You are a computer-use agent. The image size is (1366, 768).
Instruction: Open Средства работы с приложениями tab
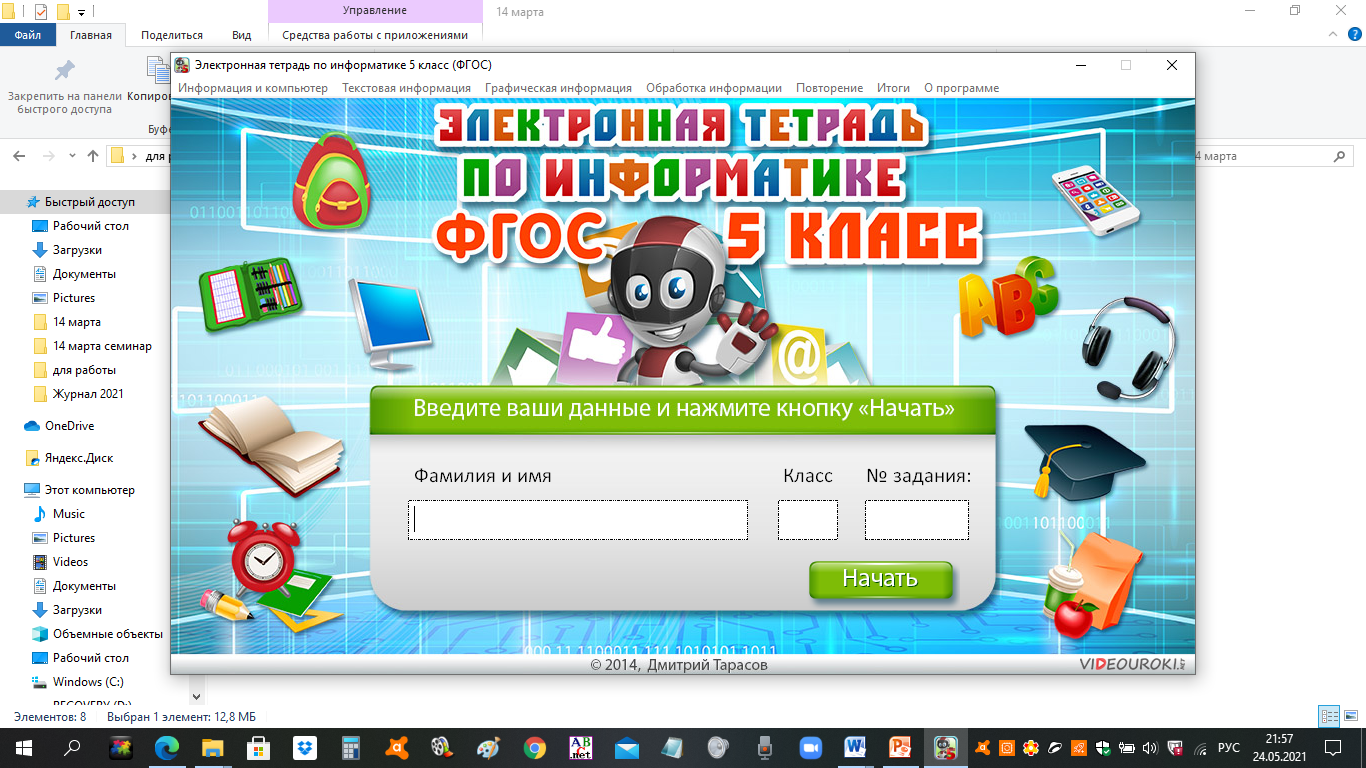click(375, 35)
